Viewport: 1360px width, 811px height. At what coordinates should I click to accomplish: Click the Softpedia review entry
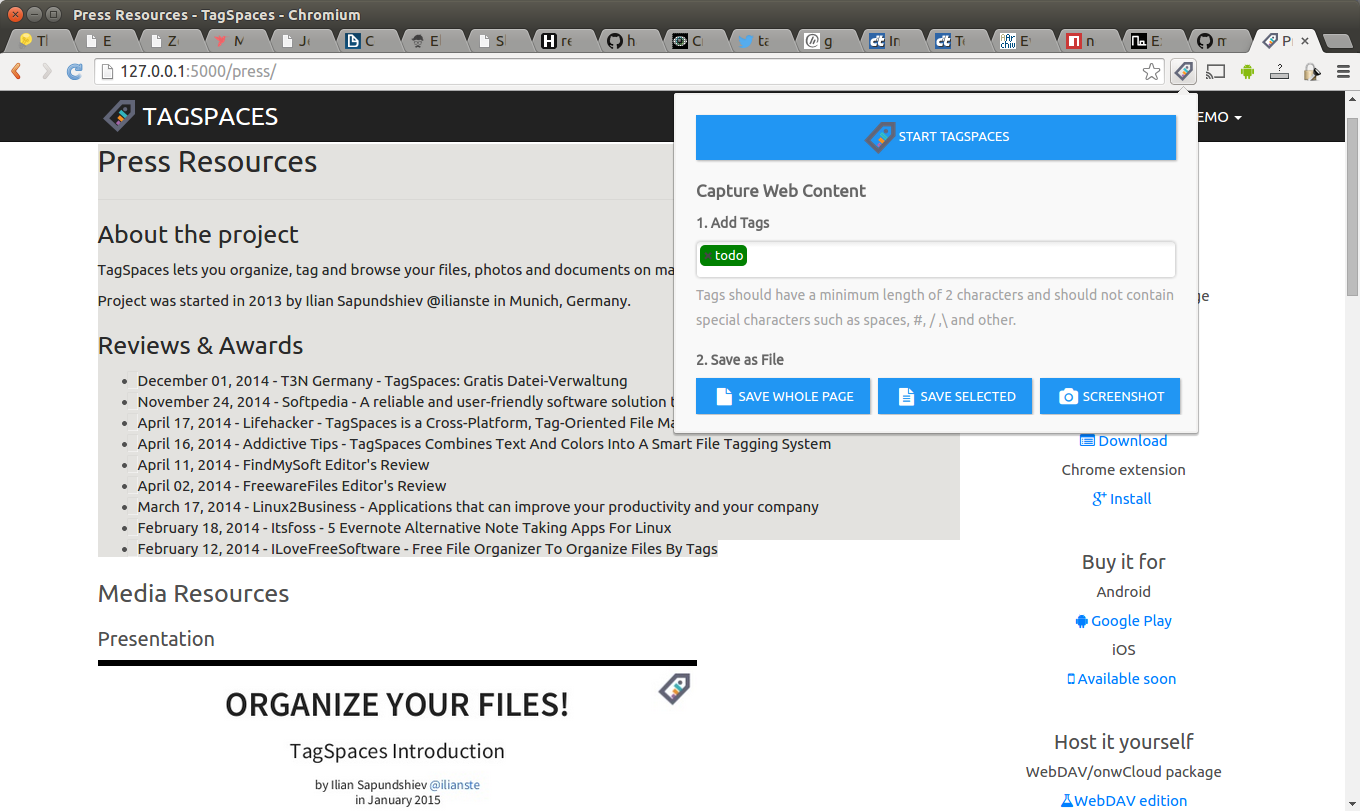tap(406, 402)
